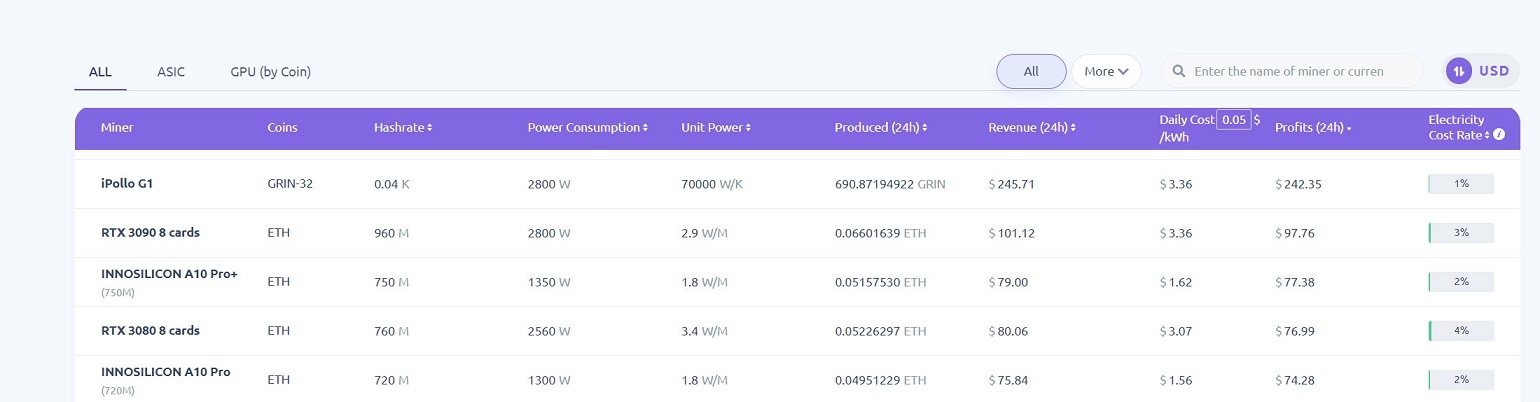The width and height of the screenshot is (1540, 402).
Task: Click the Miner column header
Action: (117, 128)
